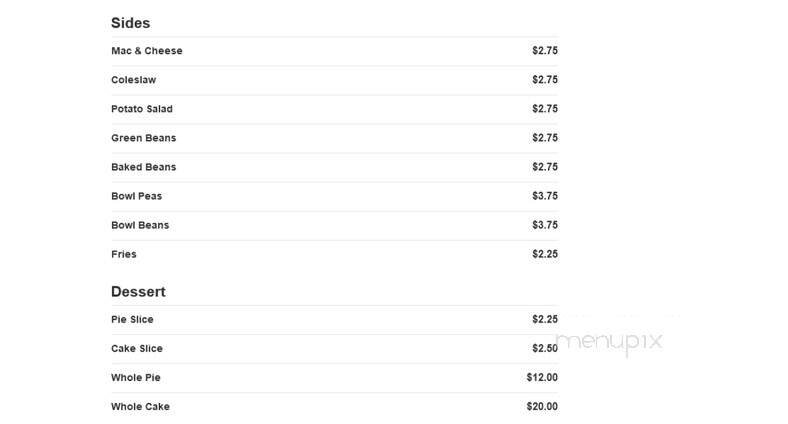Select the Bowl Peas item
This screenshot has width=788, height=424.
(x=136, y=196)
